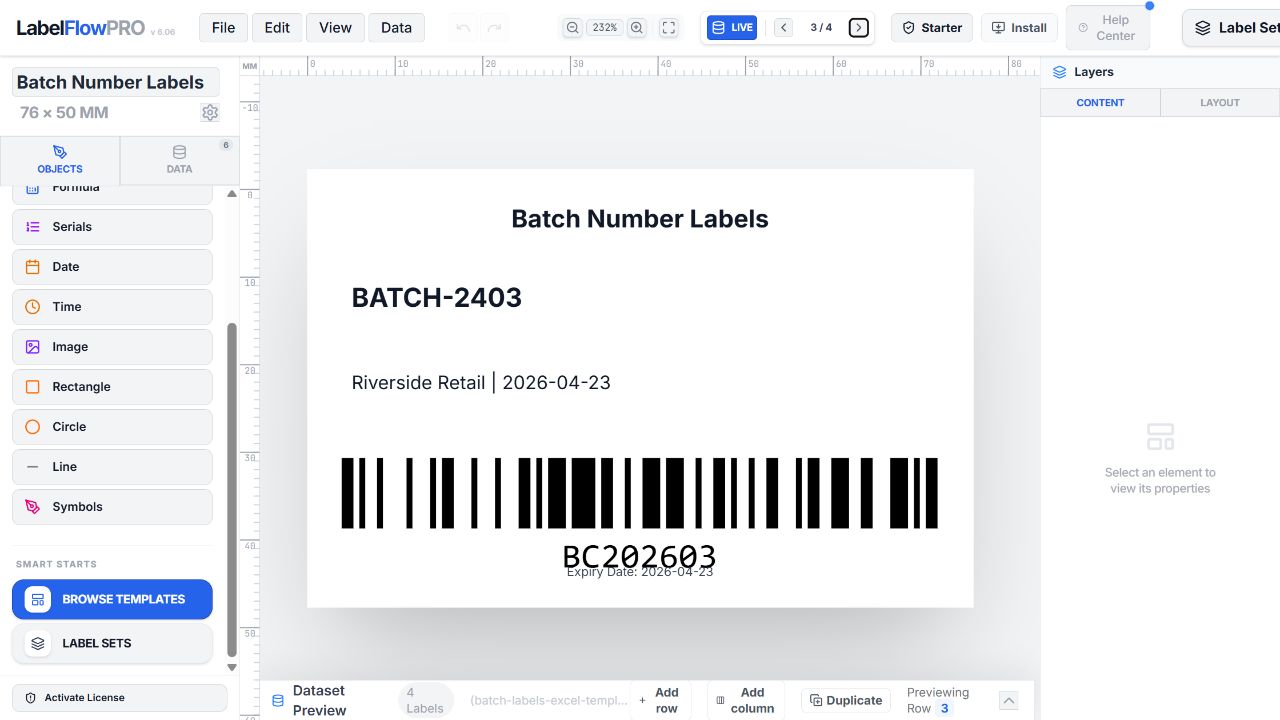Click Activate License
The height and width of the screenshot is (720, 1280).
click(120, 697)
